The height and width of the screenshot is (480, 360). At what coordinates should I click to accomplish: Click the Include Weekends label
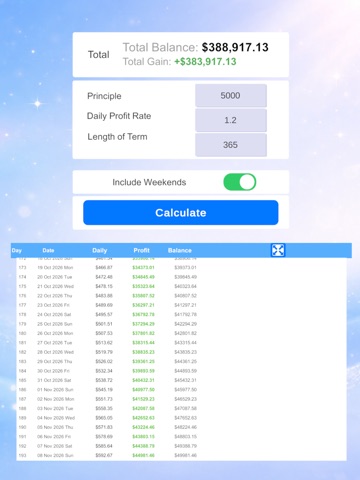tap(149, 182)
